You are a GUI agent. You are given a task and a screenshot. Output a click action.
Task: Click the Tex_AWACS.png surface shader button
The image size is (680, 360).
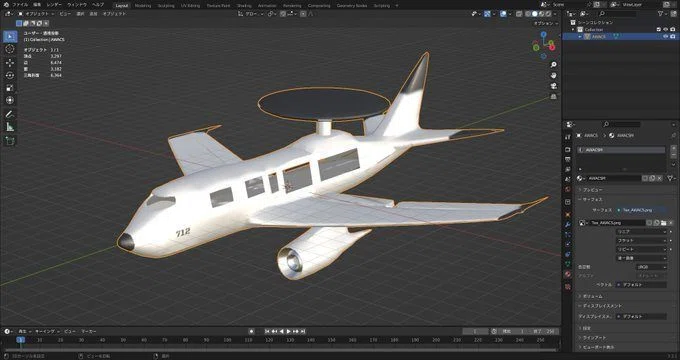(640, 210)
